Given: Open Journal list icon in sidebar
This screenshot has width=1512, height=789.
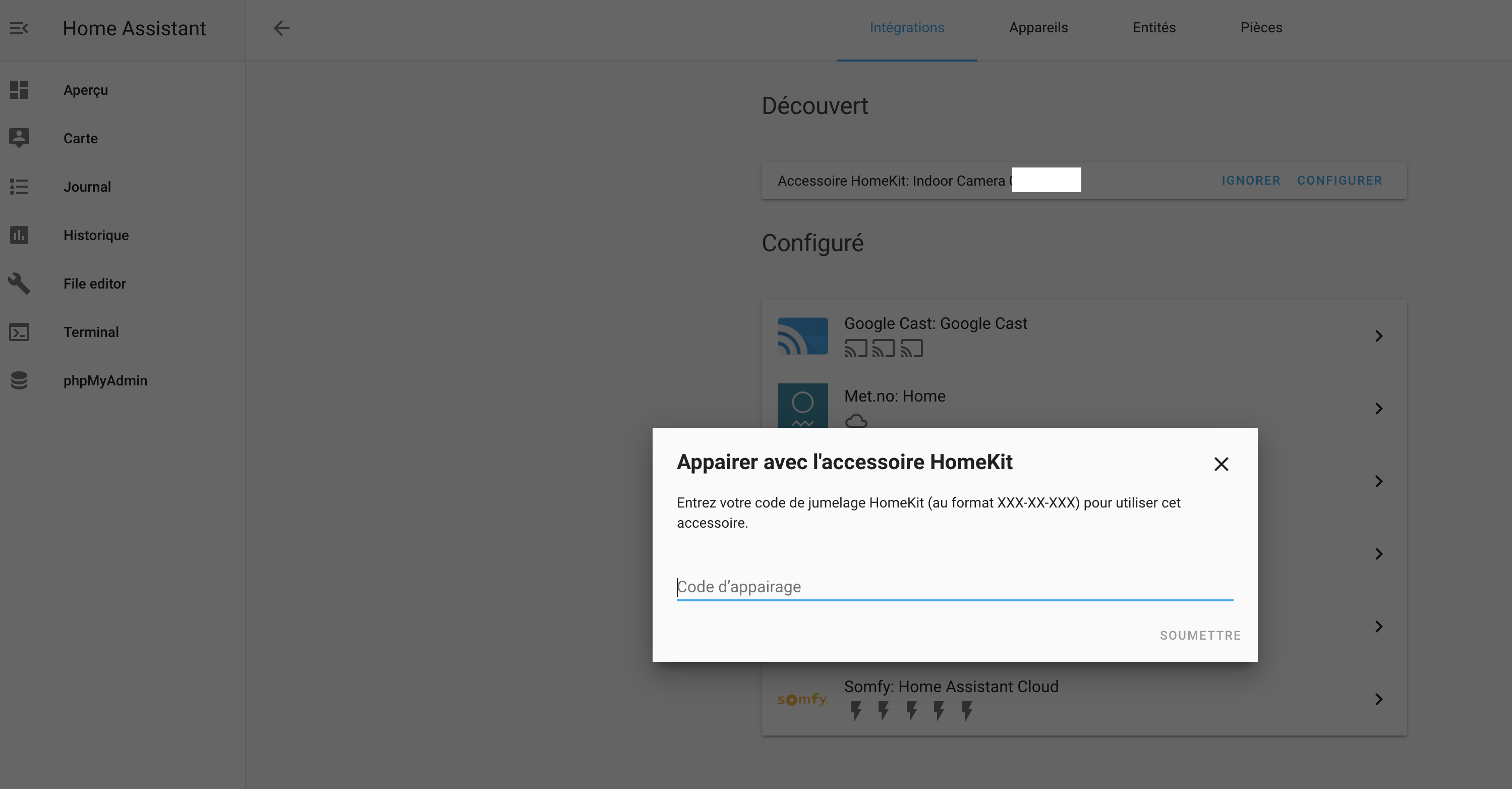Looking at the screenshot, I should (x=19, y=187).
